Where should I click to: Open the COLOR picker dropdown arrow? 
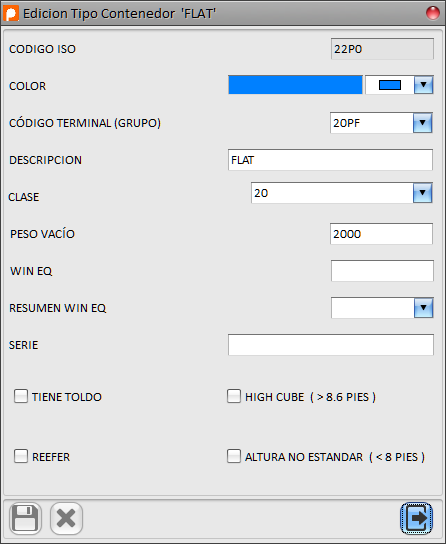[x=423, y=85]
